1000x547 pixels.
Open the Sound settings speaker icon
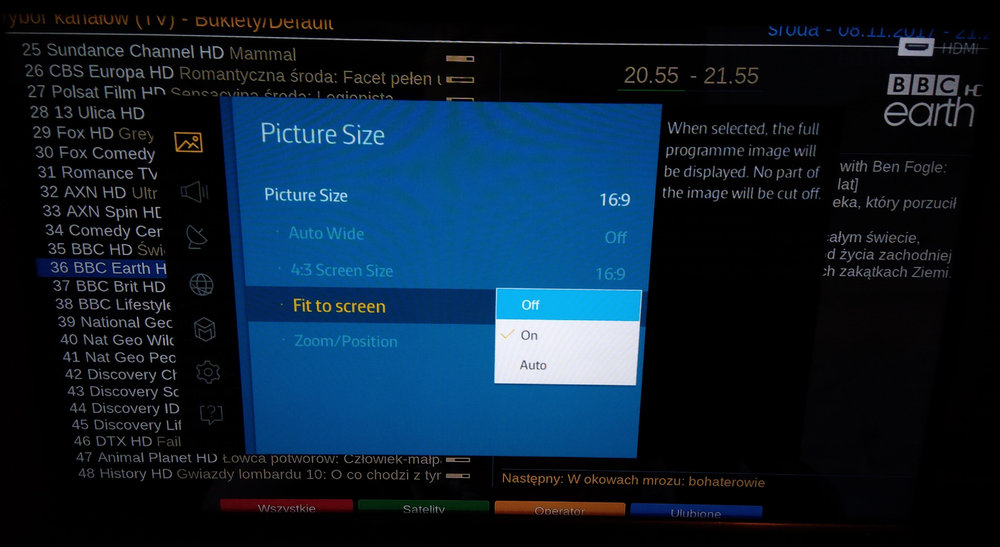pyautogui.click(x=194, y=192)
